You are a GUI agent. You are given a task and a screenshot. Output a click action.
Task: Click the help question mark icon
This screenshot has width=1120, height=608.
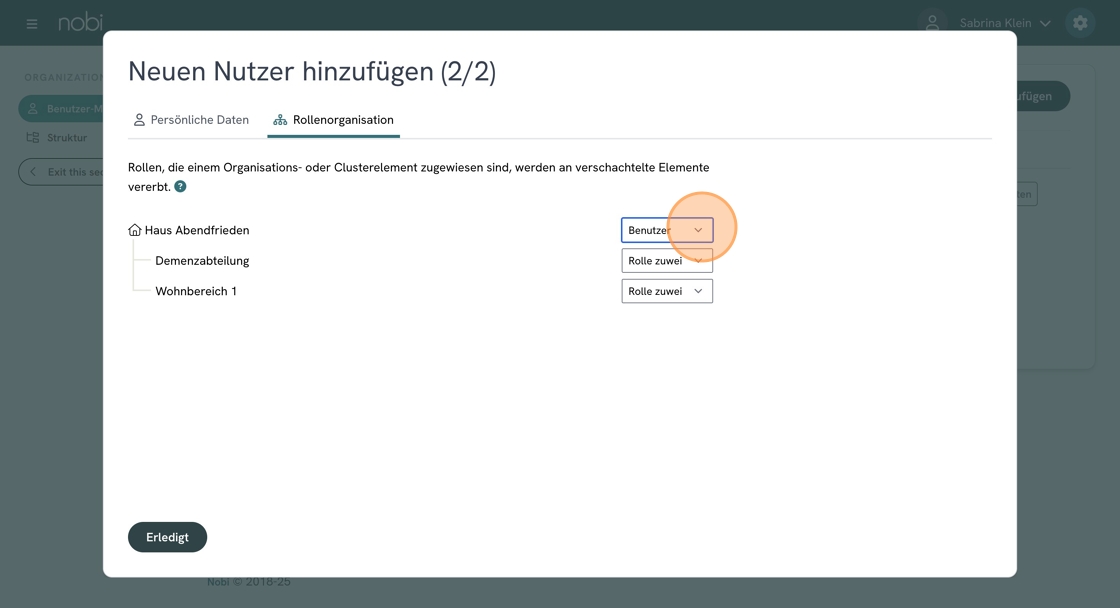[x=180, y=187]
